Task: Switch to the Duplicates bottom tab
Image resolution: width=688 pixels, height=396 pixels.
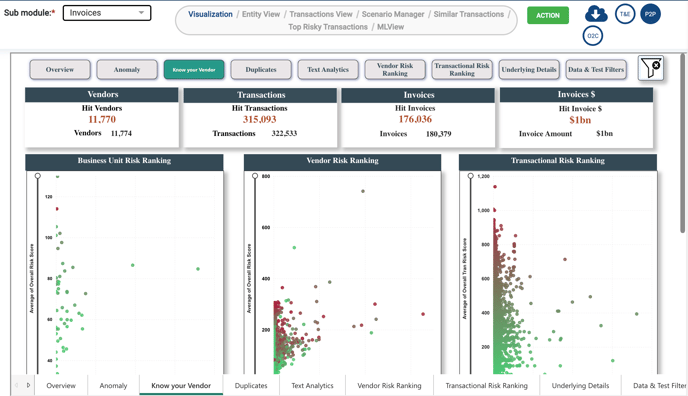Action: coord(251,385)
